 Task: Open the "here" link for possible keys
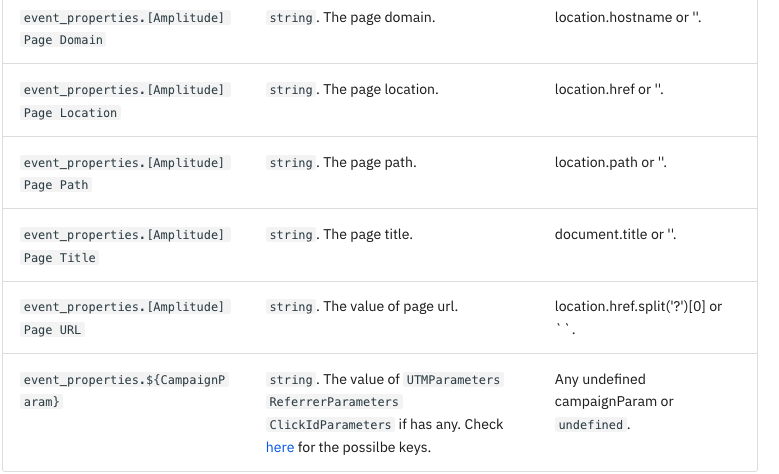280,447
